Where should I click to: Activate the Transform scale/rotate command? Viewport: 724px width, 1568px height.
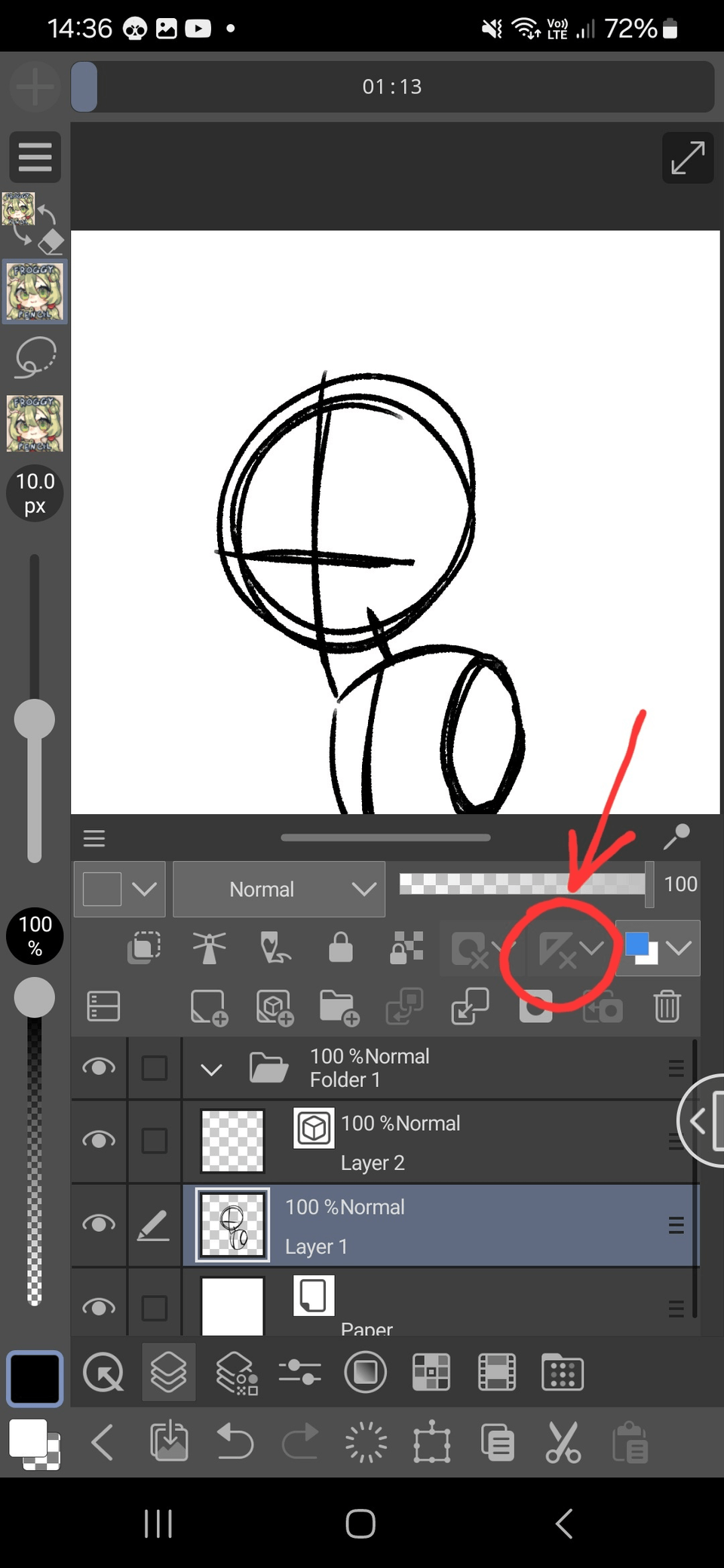click(x=431, y=1441)
